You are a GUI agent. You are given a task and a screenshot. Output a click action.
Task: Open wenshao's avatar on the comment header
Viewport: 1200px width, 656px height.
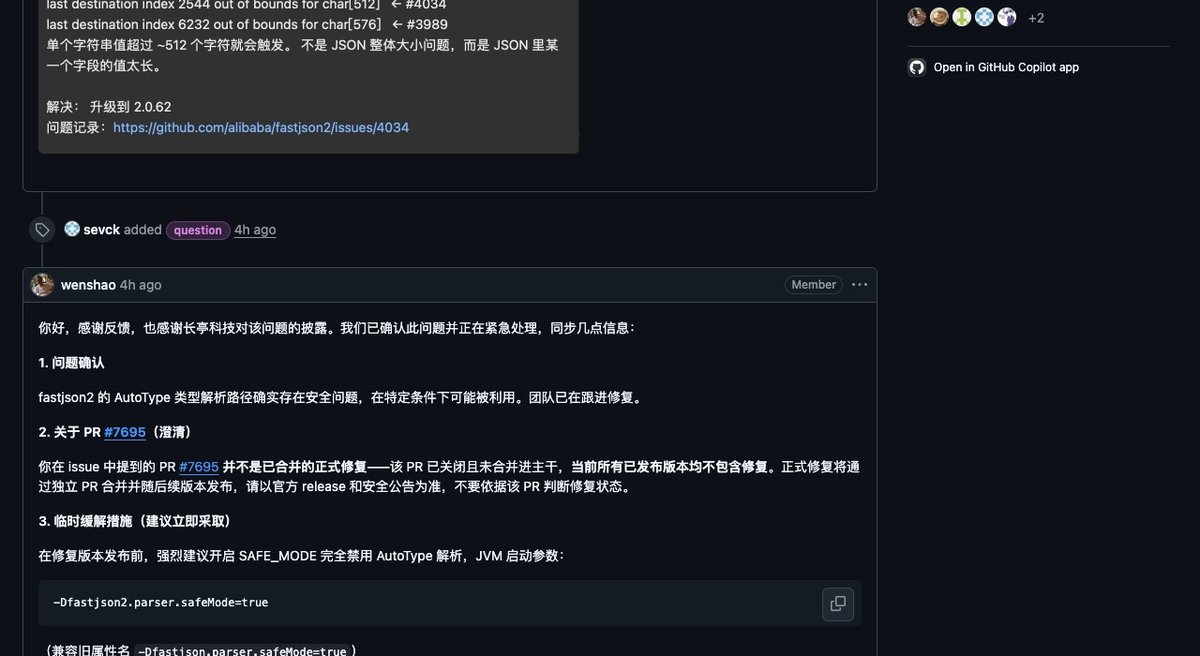(42, 285)
